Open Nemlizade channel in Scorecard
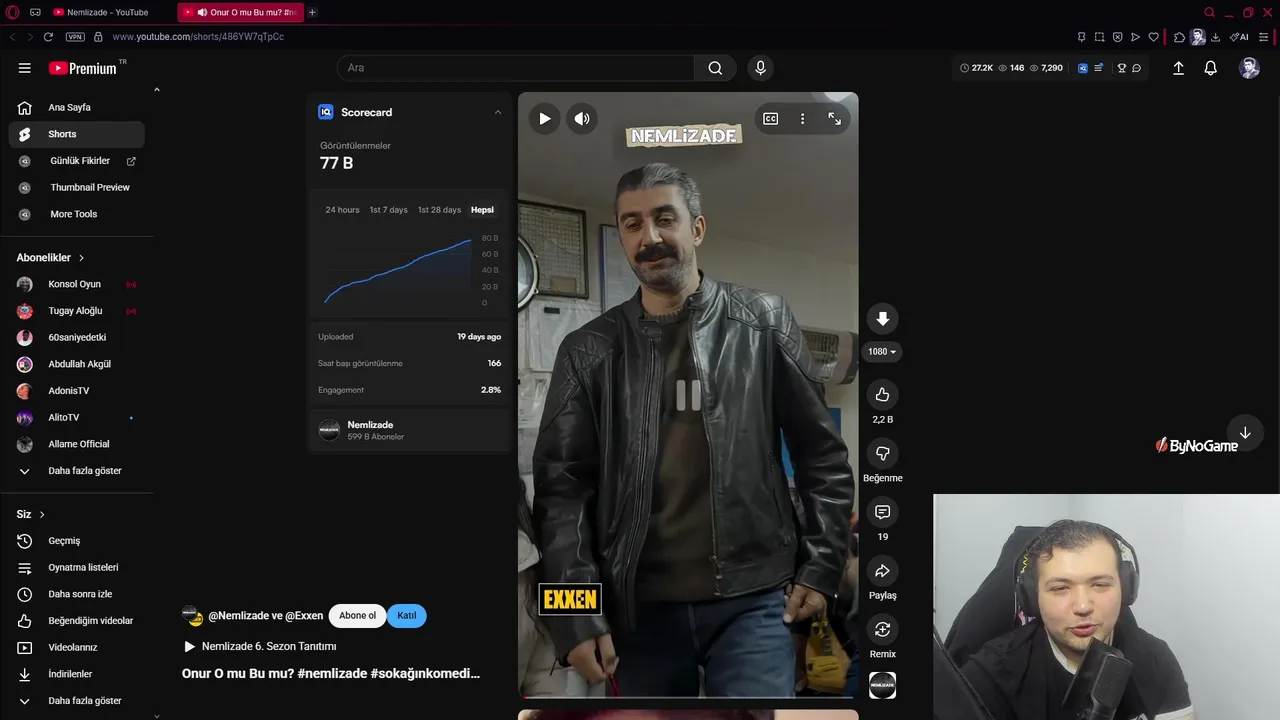 (409, 430)
